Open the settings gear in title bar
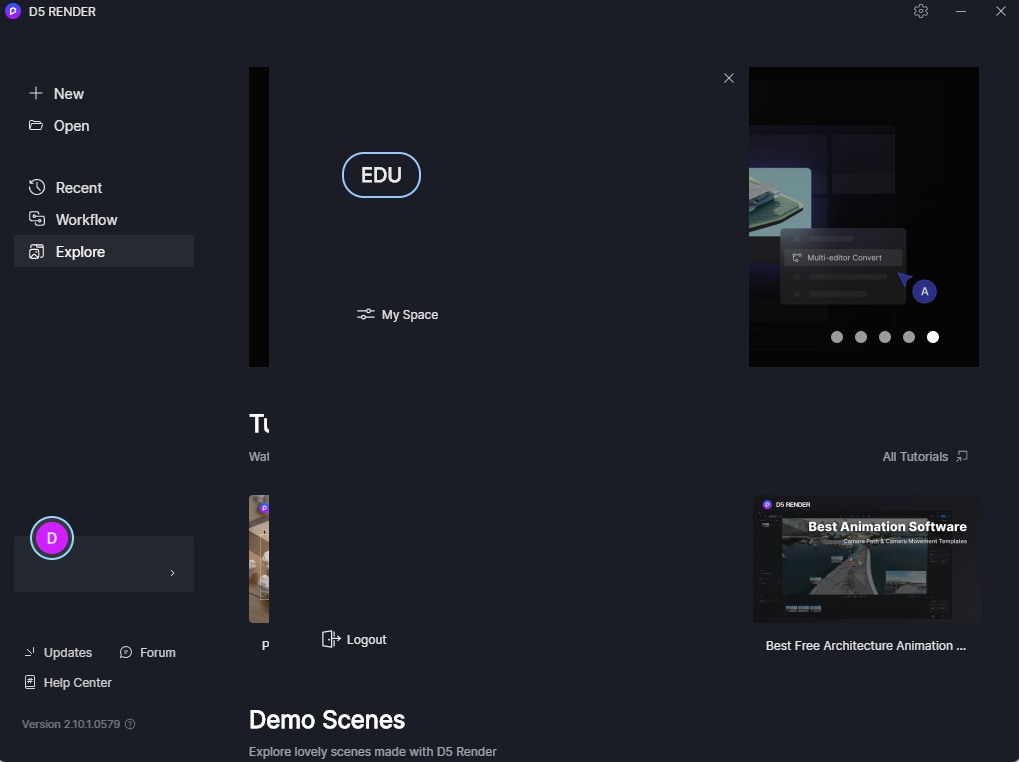Image resolution: width=1019 pixels, height=762 pixels. pos(920,11)
